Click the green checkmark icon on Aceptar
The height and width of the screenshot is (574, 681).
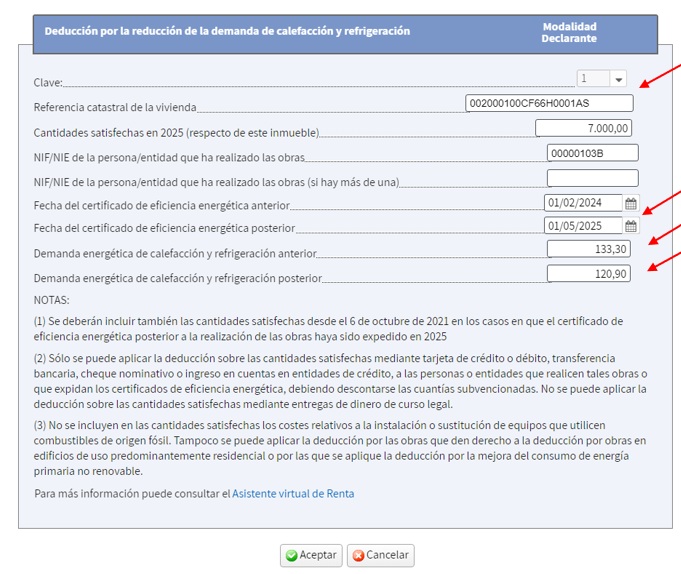291,555
